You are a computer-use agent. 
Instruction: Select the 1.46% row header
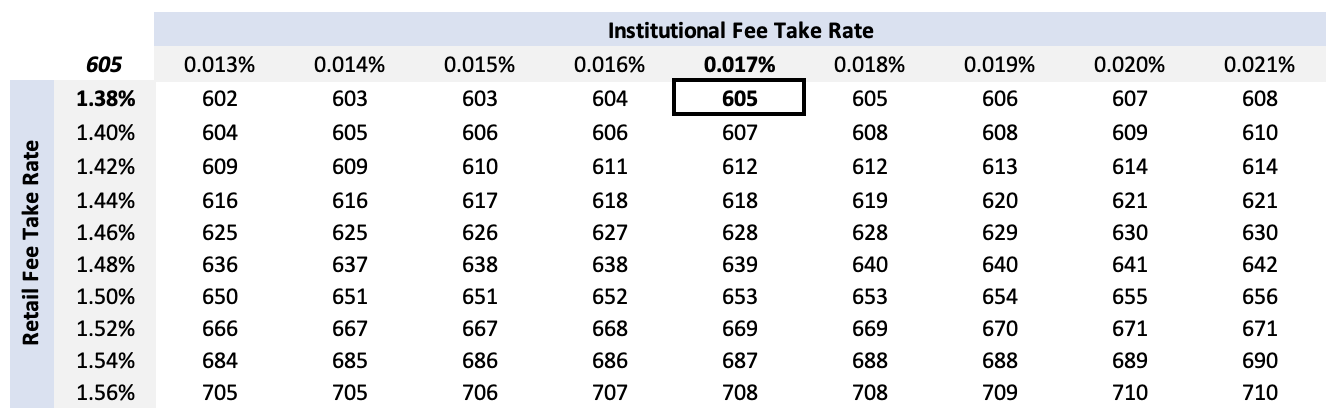click(106, 233)
